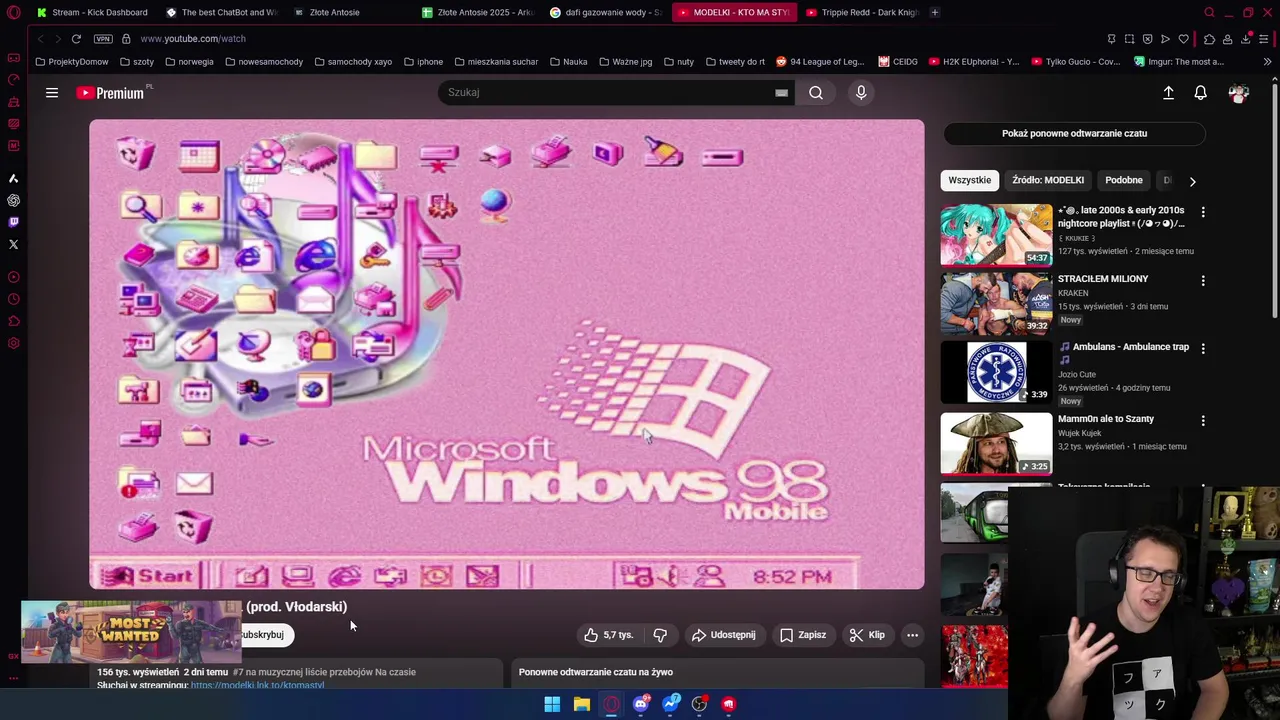Select the Podobne filter chip
Image resolution: width=1280 pixels, height=720 pixels.
tap(1123, 181)
